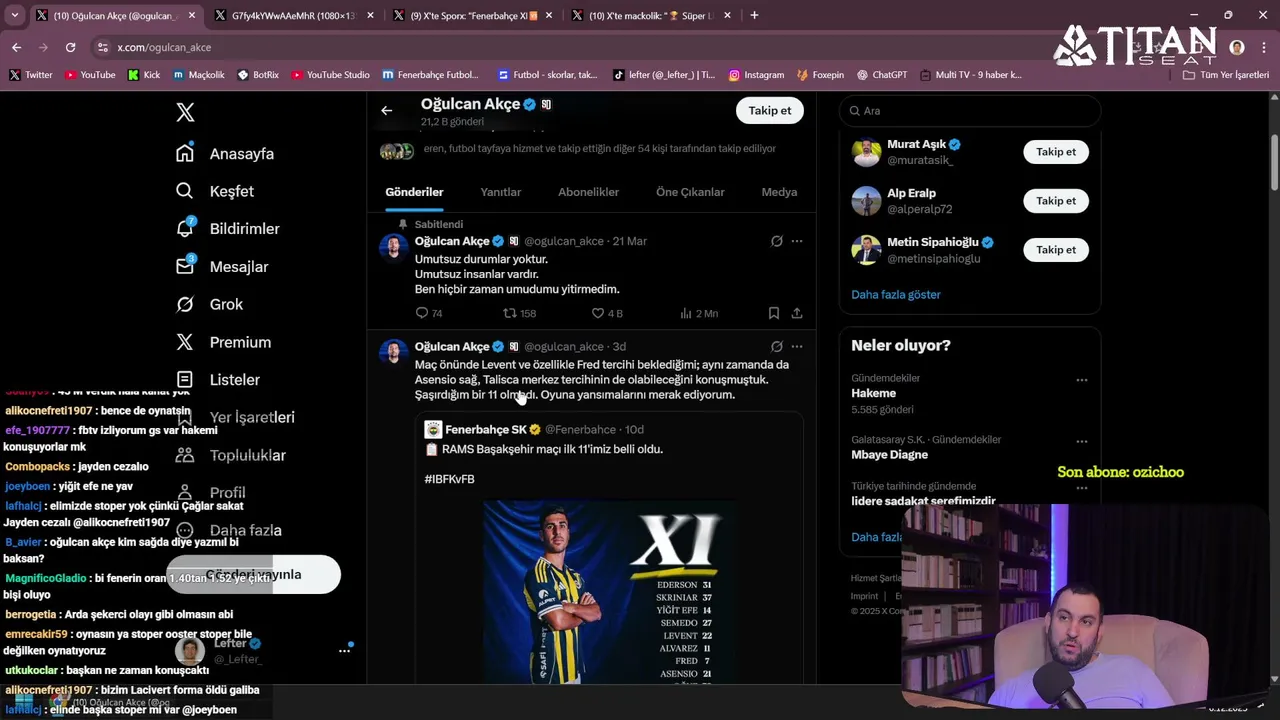
Task: Open the YouTube Studio bookmark
Action: [331, 75]
